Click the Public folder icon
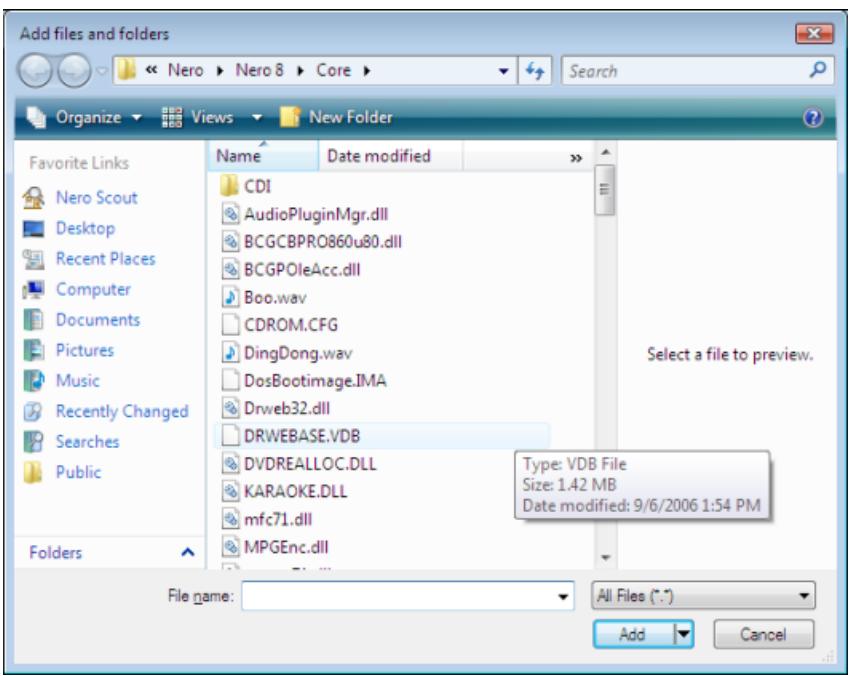850x676 pixels. (33, 472)
